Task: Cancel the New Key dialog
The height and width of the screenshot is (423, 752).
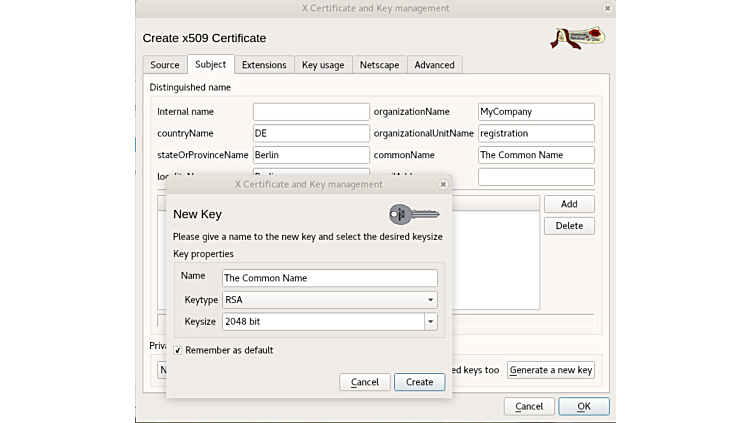Action: pos(364,382)
